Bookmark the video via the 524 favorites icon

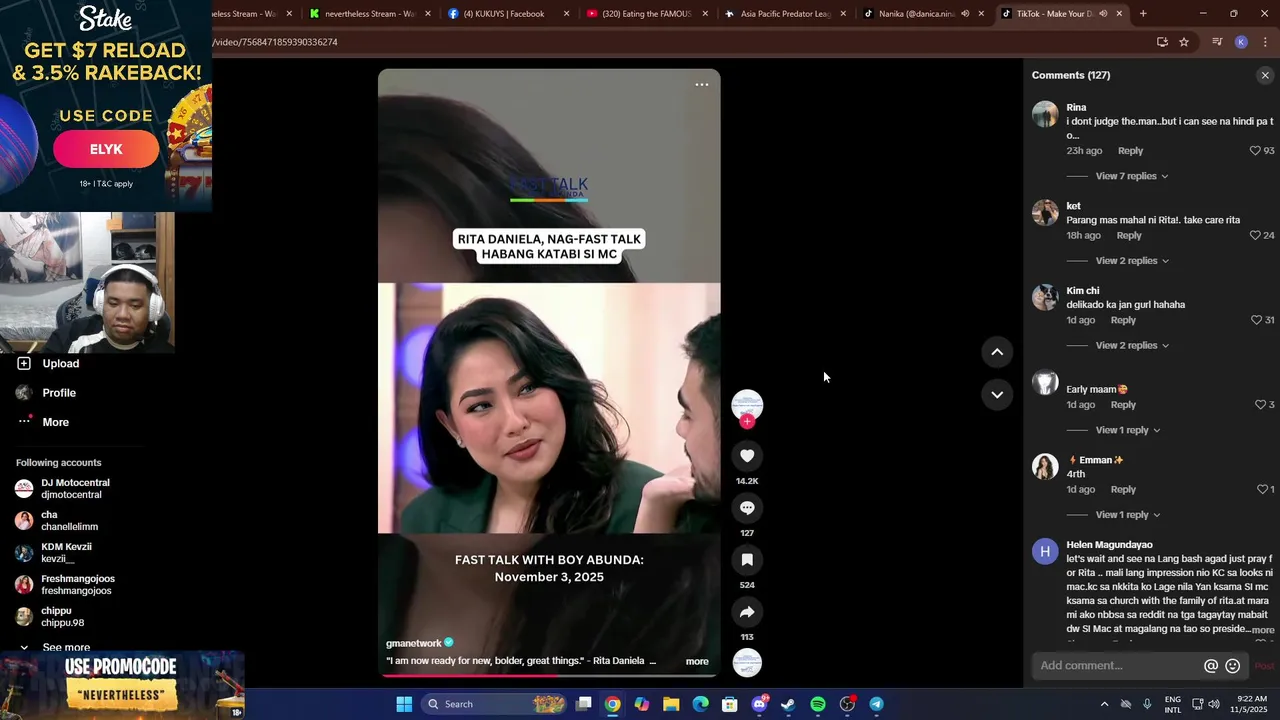(x=747, y=560)
